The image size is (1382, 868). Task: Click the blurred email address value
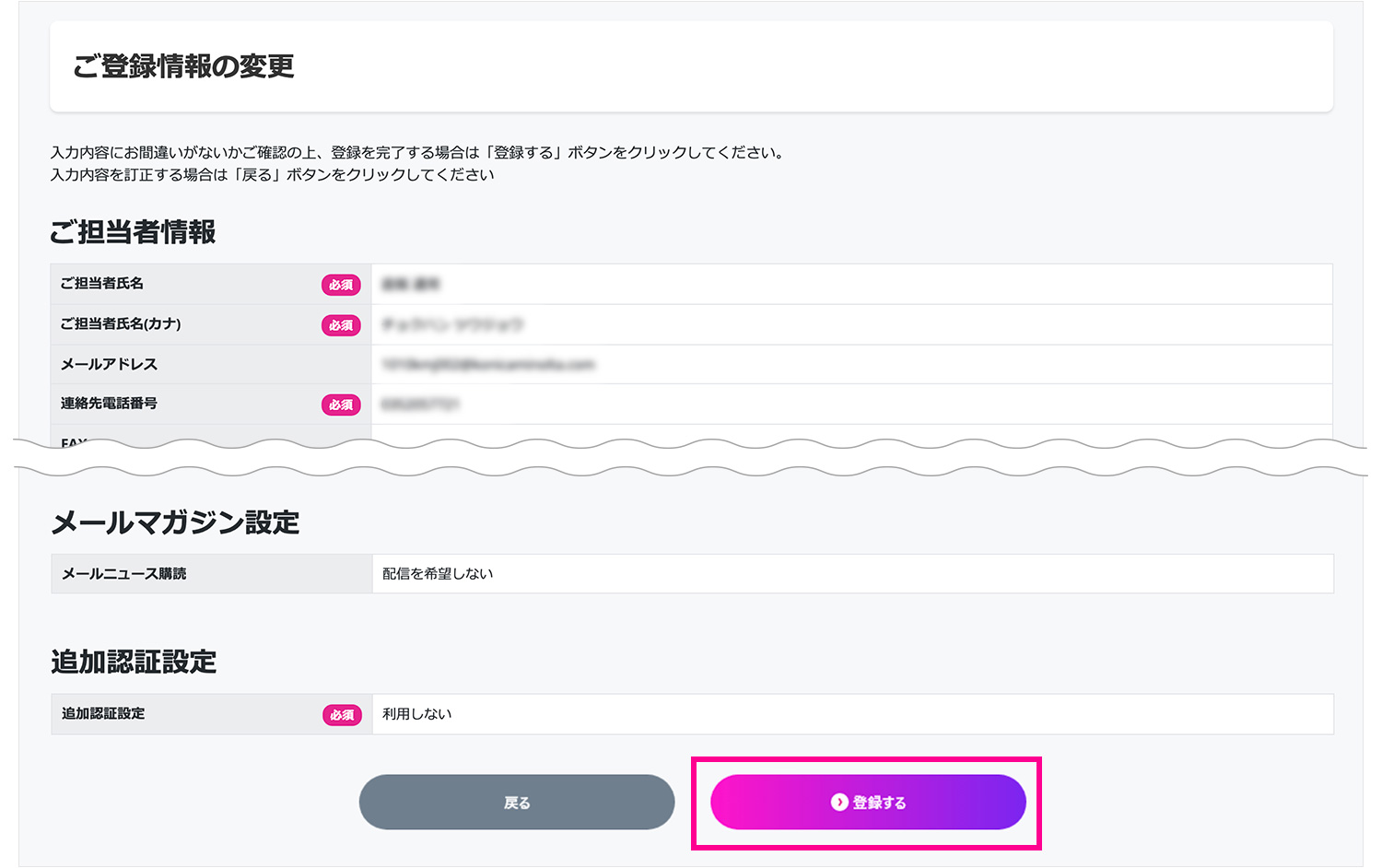[x=488, y=365]
